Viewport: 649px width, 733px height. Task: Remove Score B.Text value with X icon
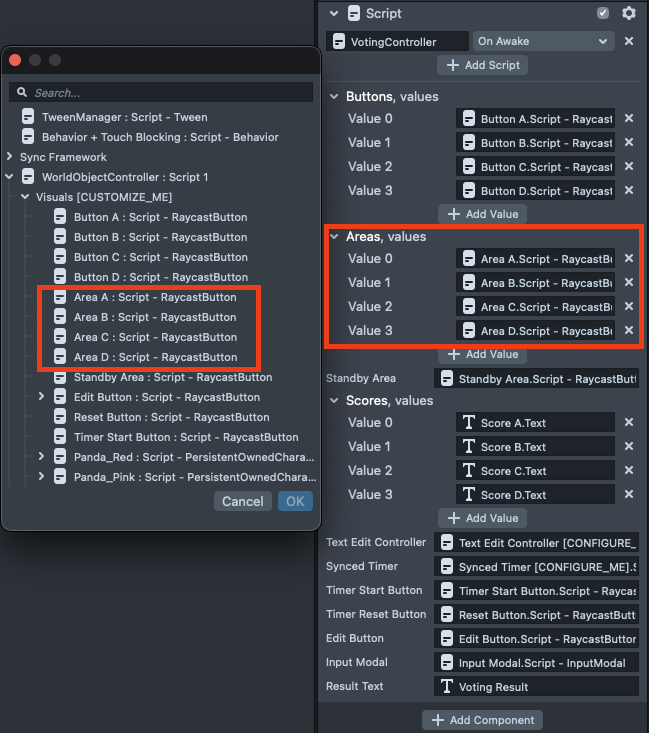pyautogui.click(x=629, y=446)
